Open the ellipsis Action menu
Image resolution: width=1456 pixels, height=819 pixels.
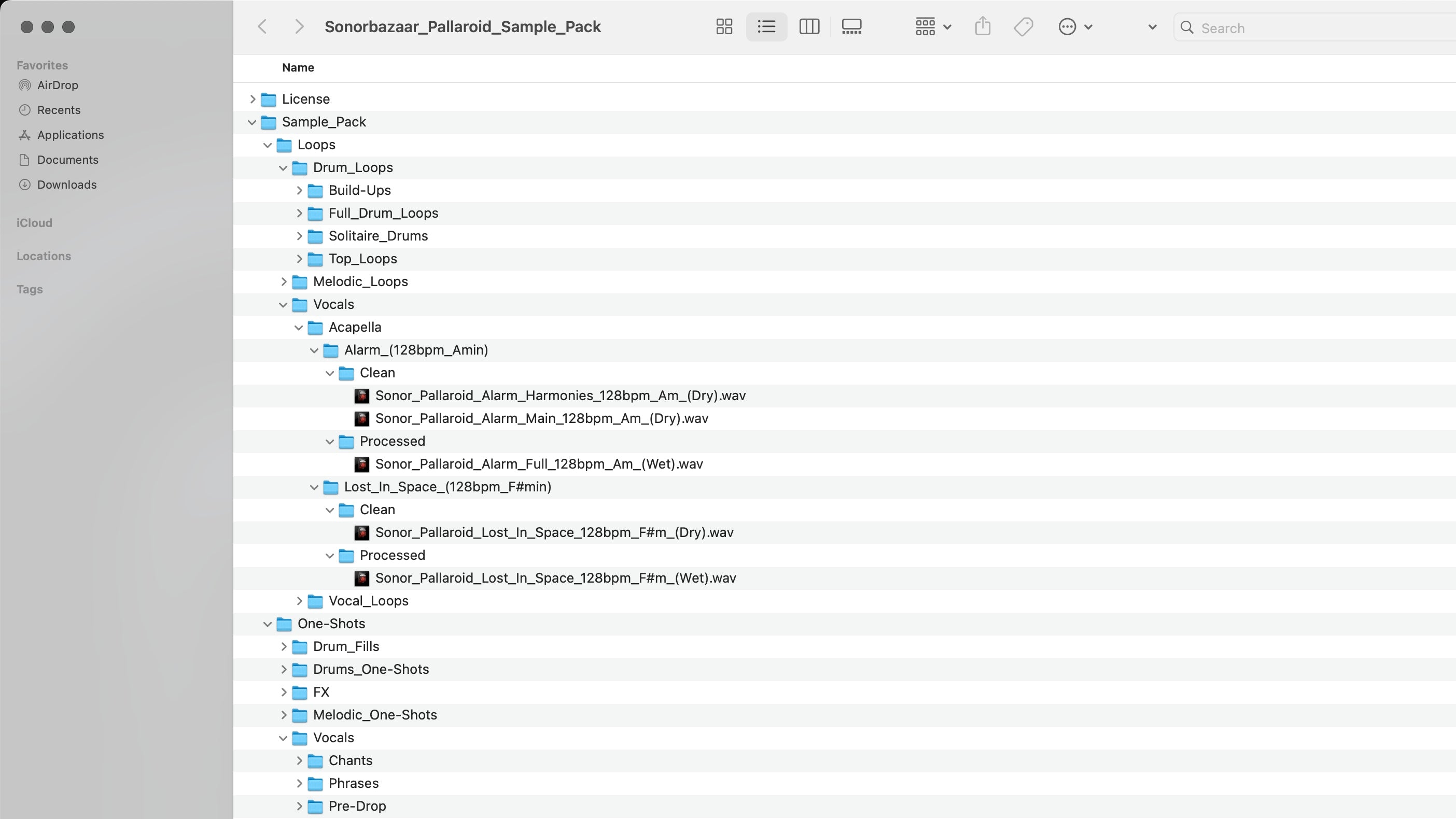(x=1074, y=26)
